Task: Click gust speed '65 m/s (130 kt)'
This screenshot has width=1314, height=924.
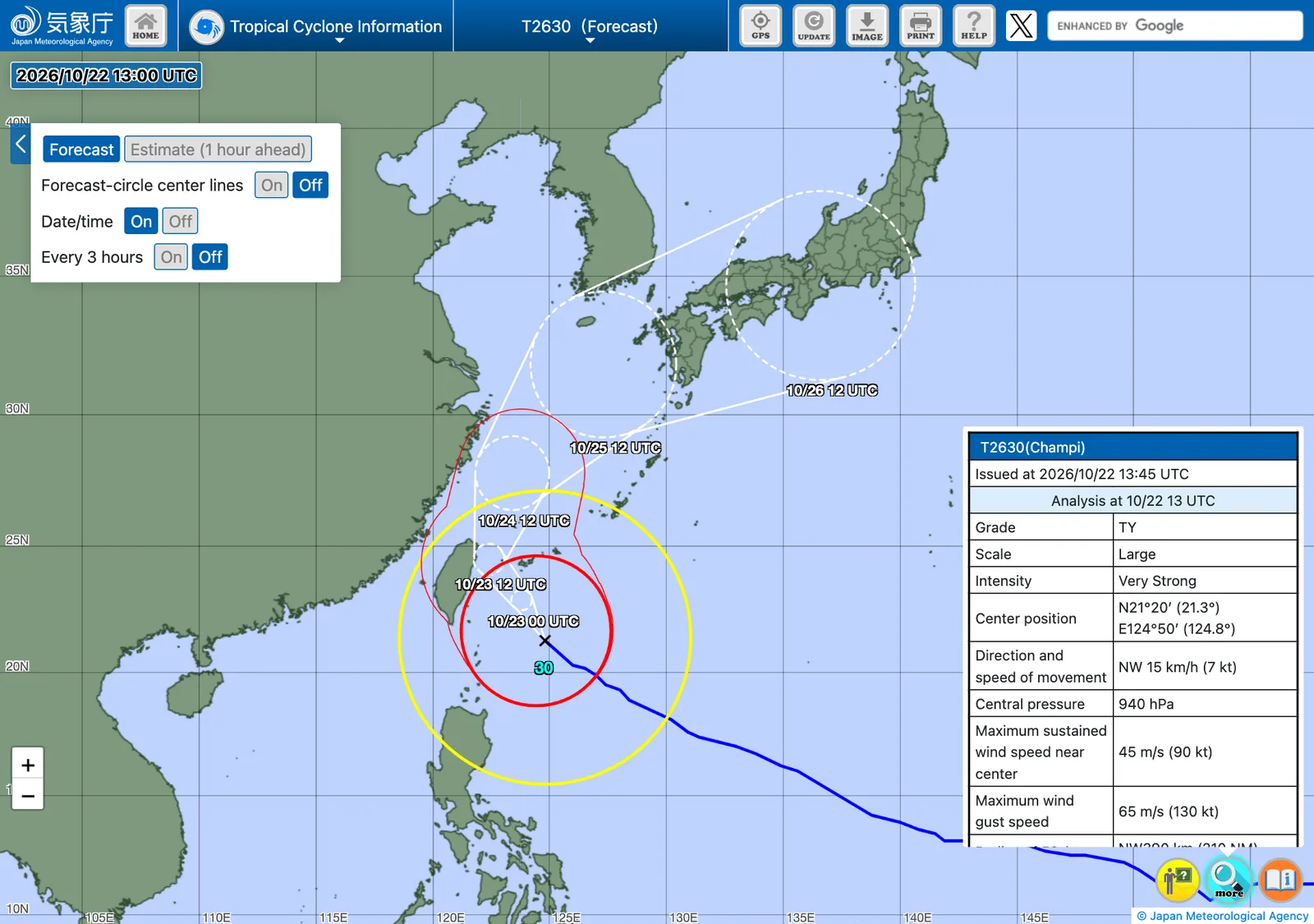Action: [1168, 811]
